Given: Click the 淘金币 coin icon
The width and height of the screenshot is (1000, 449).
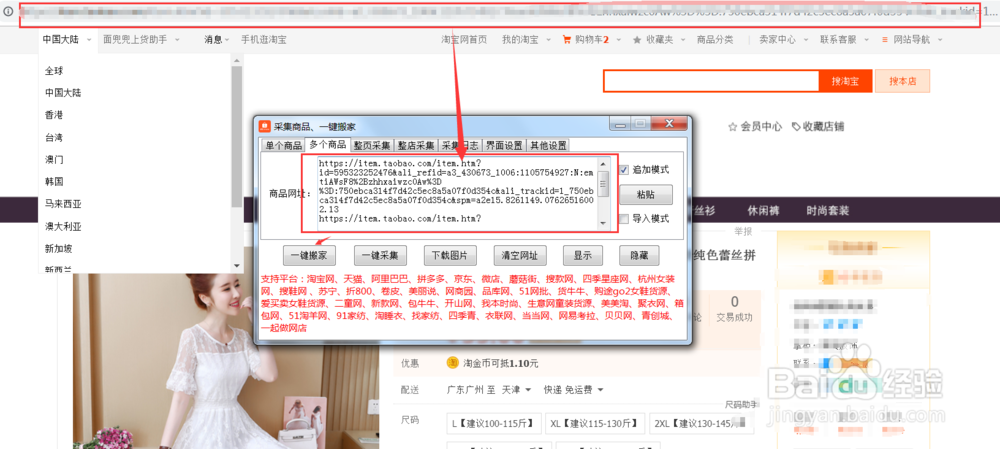Looking at the screenshot, I should point(452,363).
